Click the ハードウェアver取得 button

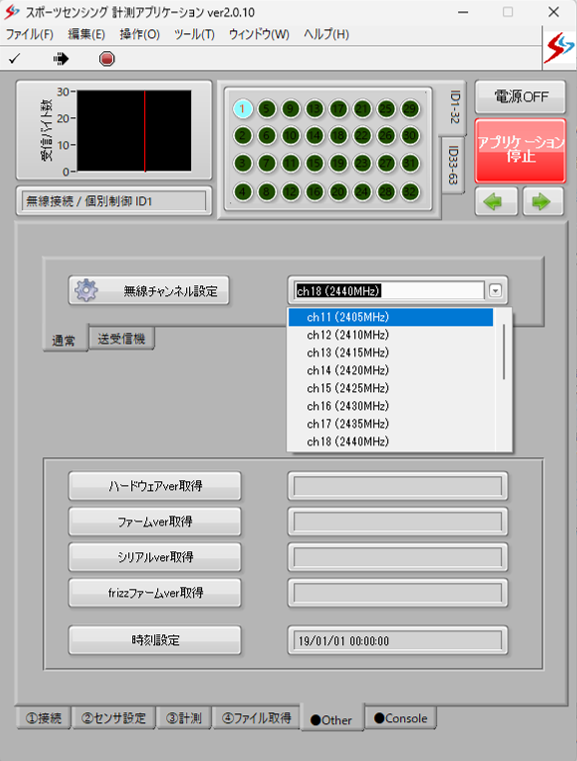tap(155, 486)
